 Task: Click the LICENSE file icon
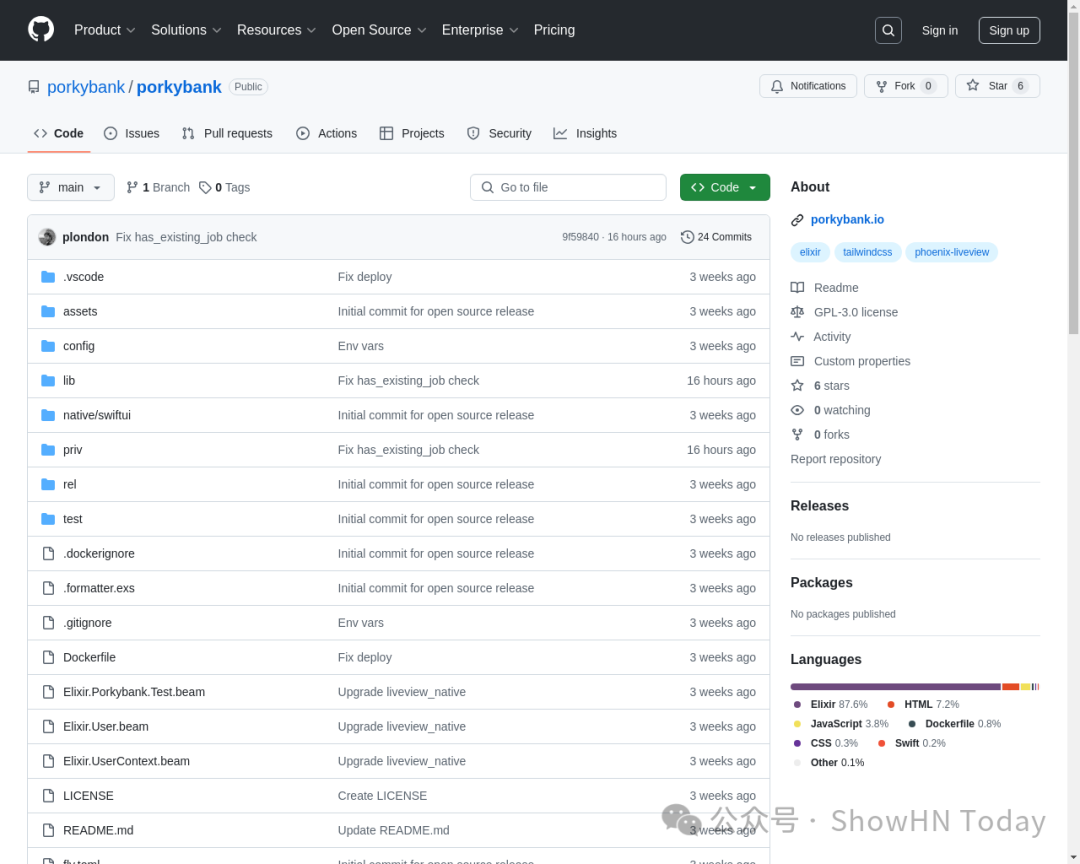[x=48, y=796]
